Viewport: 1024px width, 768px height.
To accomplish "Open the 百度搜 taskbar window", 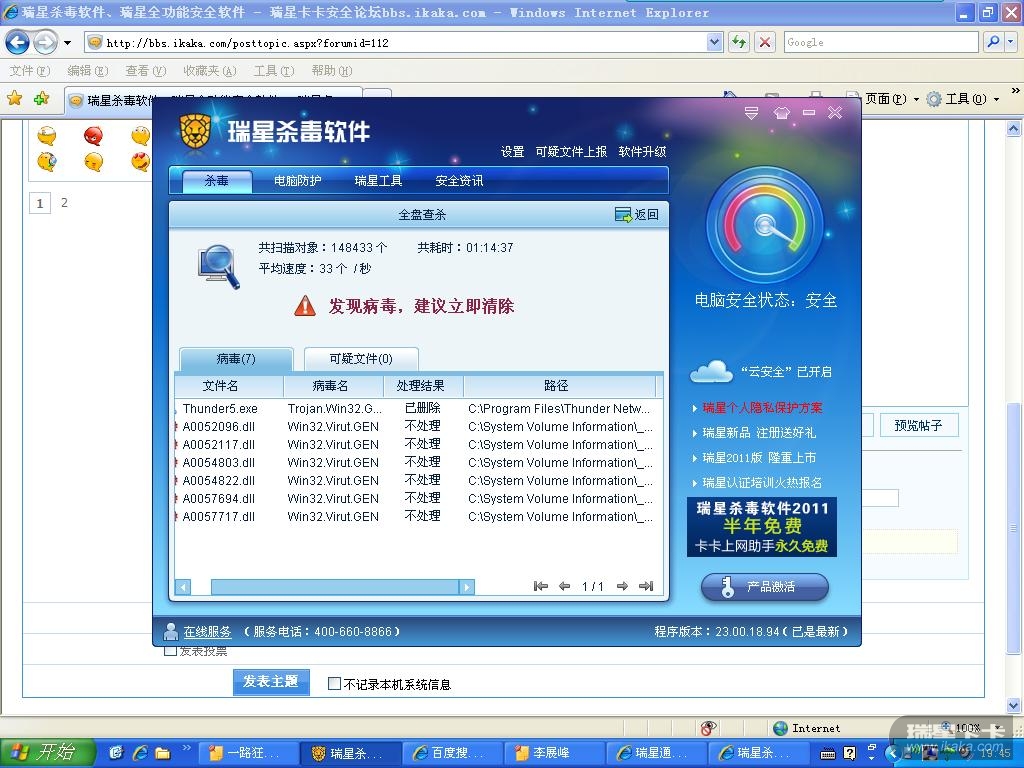I will point(453,753).
